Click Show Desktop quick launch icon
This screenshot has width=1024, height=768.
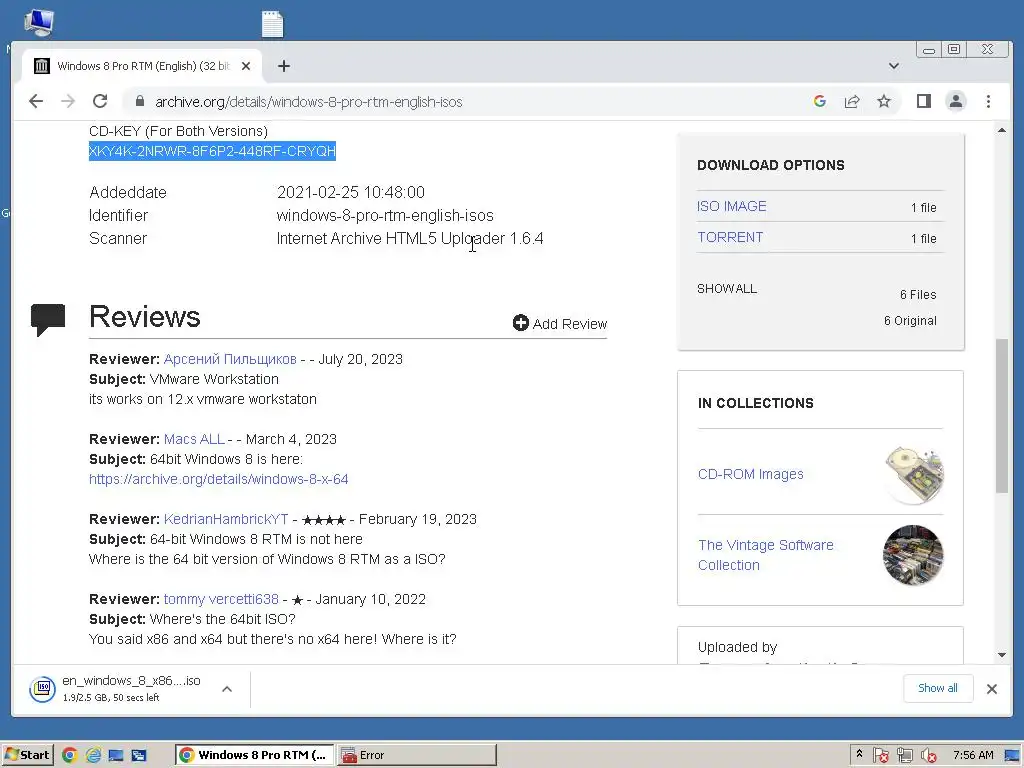[116, 755]
